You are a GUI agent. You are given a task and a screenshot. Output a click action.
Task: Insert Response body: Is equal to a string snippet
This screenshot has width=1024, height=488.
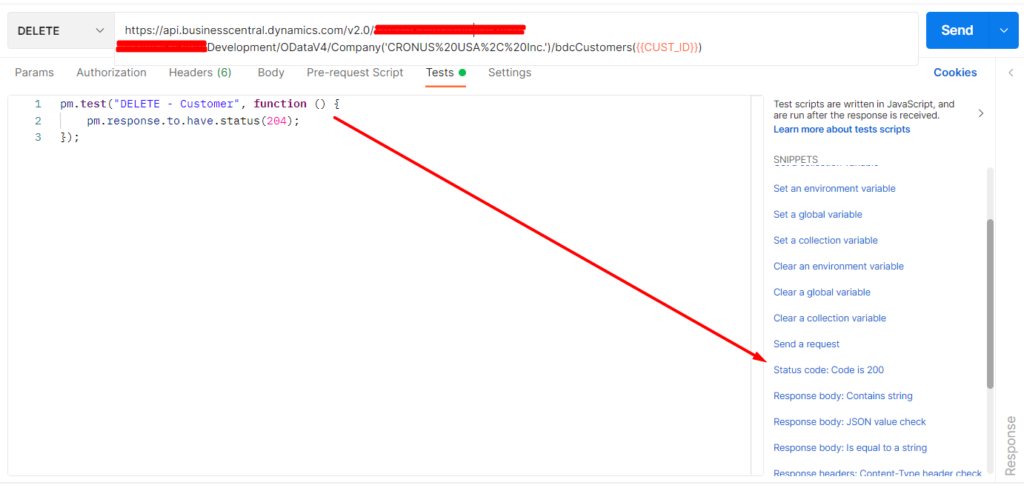coord(850,448)
